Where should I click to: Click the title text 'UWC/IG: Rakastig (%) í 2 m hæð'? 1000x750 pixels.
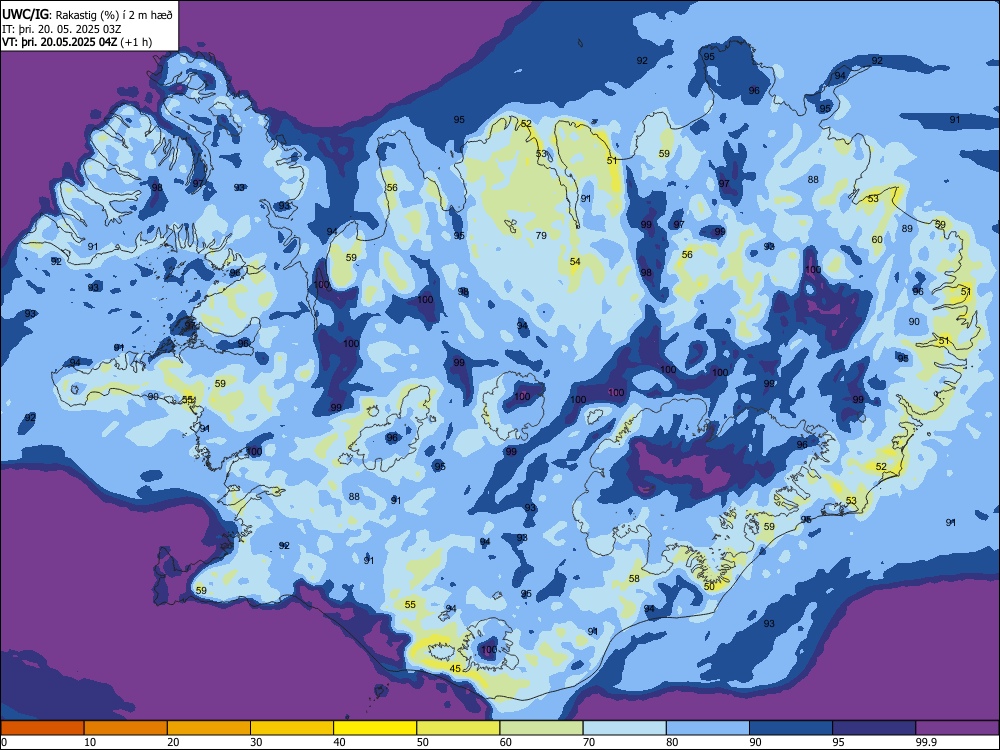[x=87, y=15]
